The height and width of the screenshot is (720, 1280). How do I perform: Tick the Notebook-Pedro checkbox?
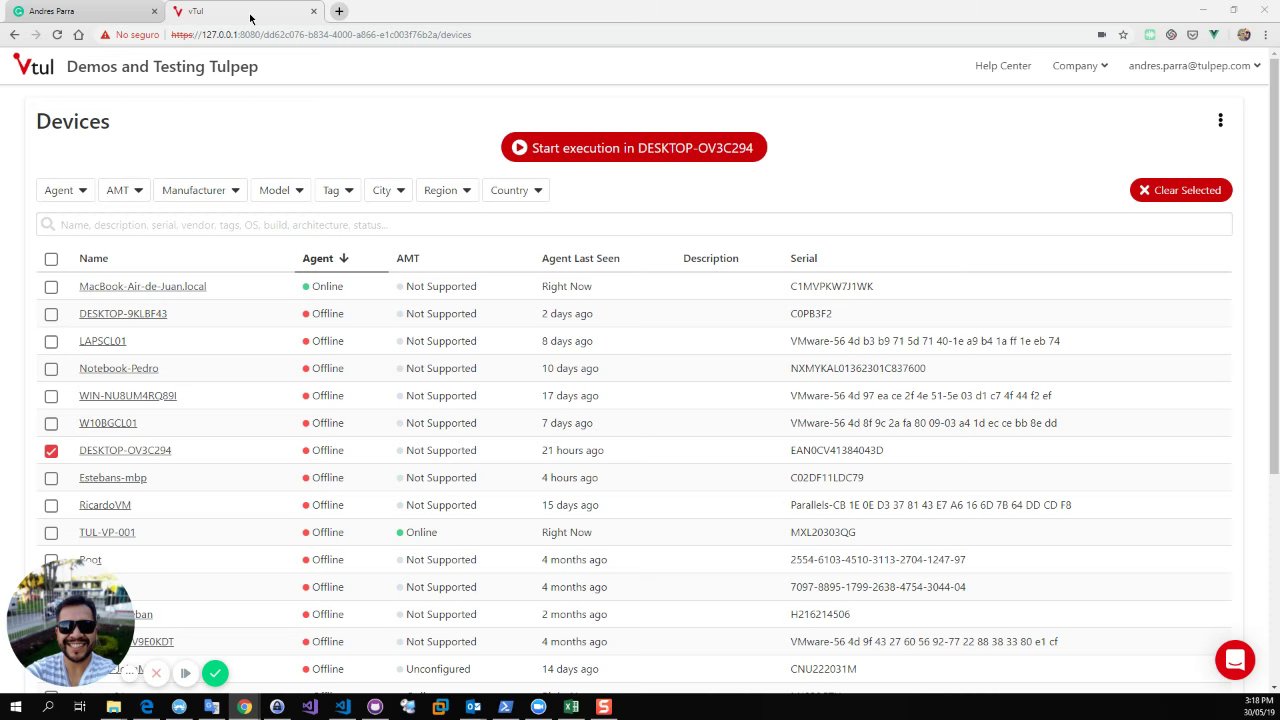51,369
